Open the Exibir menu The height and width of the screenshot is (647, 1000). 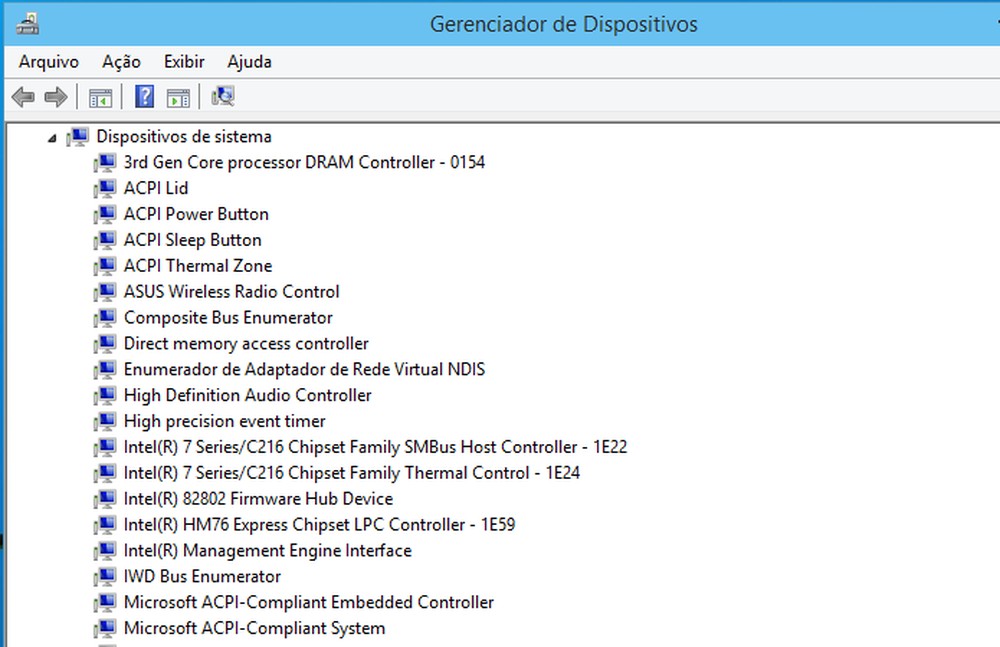click(x=183, y=61)
